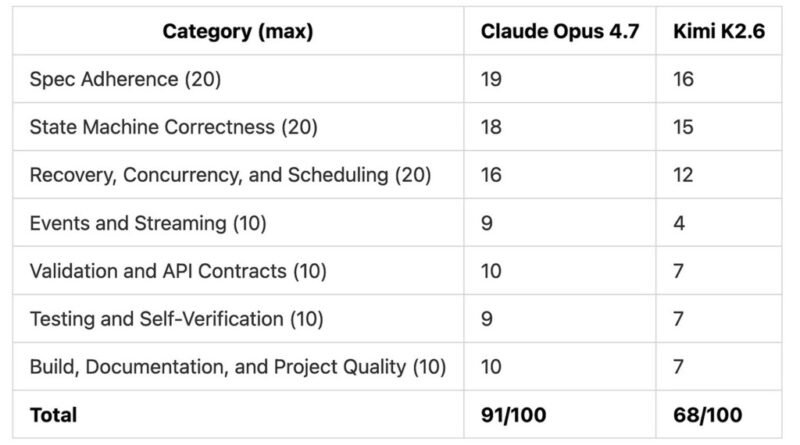The width and height of the screenshot is (800, 445).
Task: Select Claude's Validation and API score 10
Action: point(491,271)
